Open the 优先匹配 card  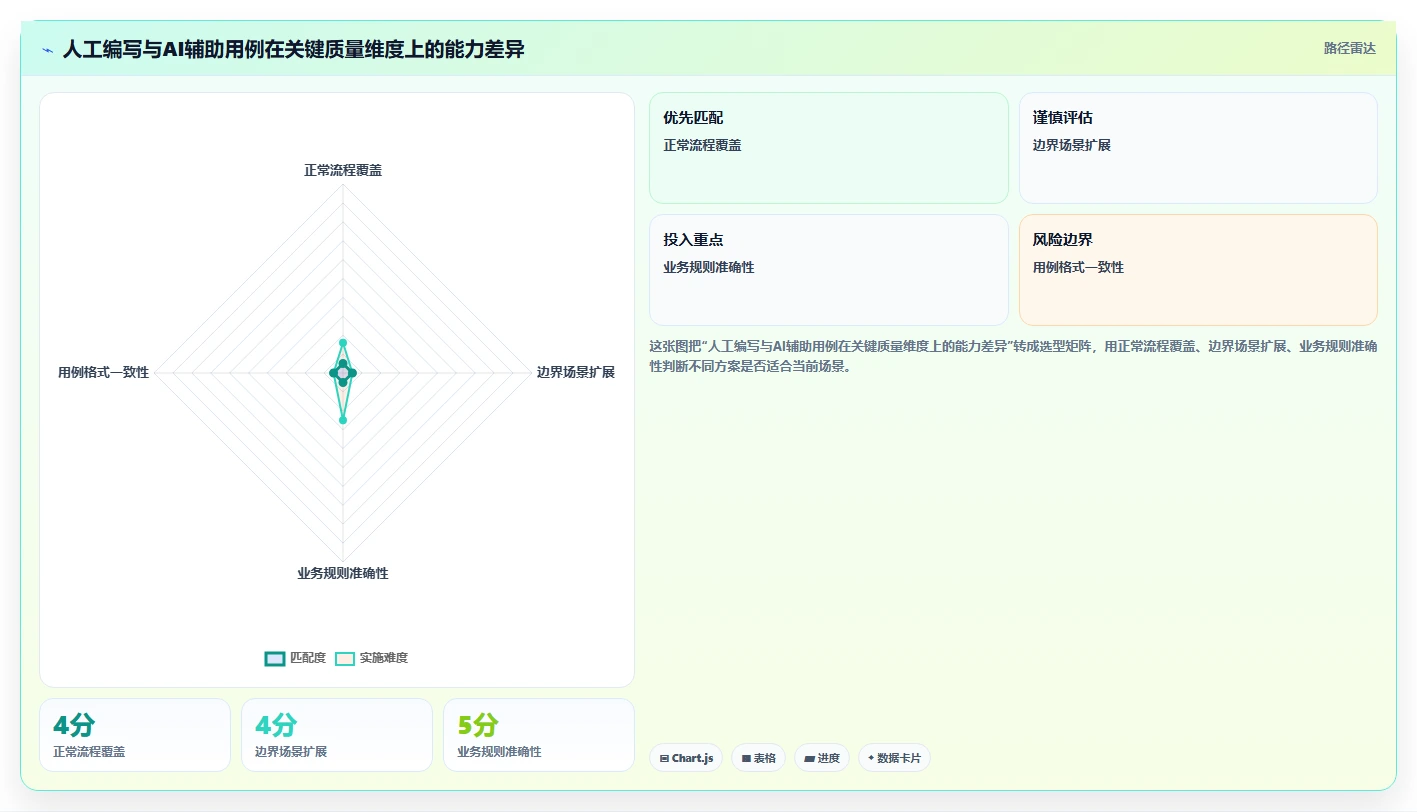click(x=829, y=148)
